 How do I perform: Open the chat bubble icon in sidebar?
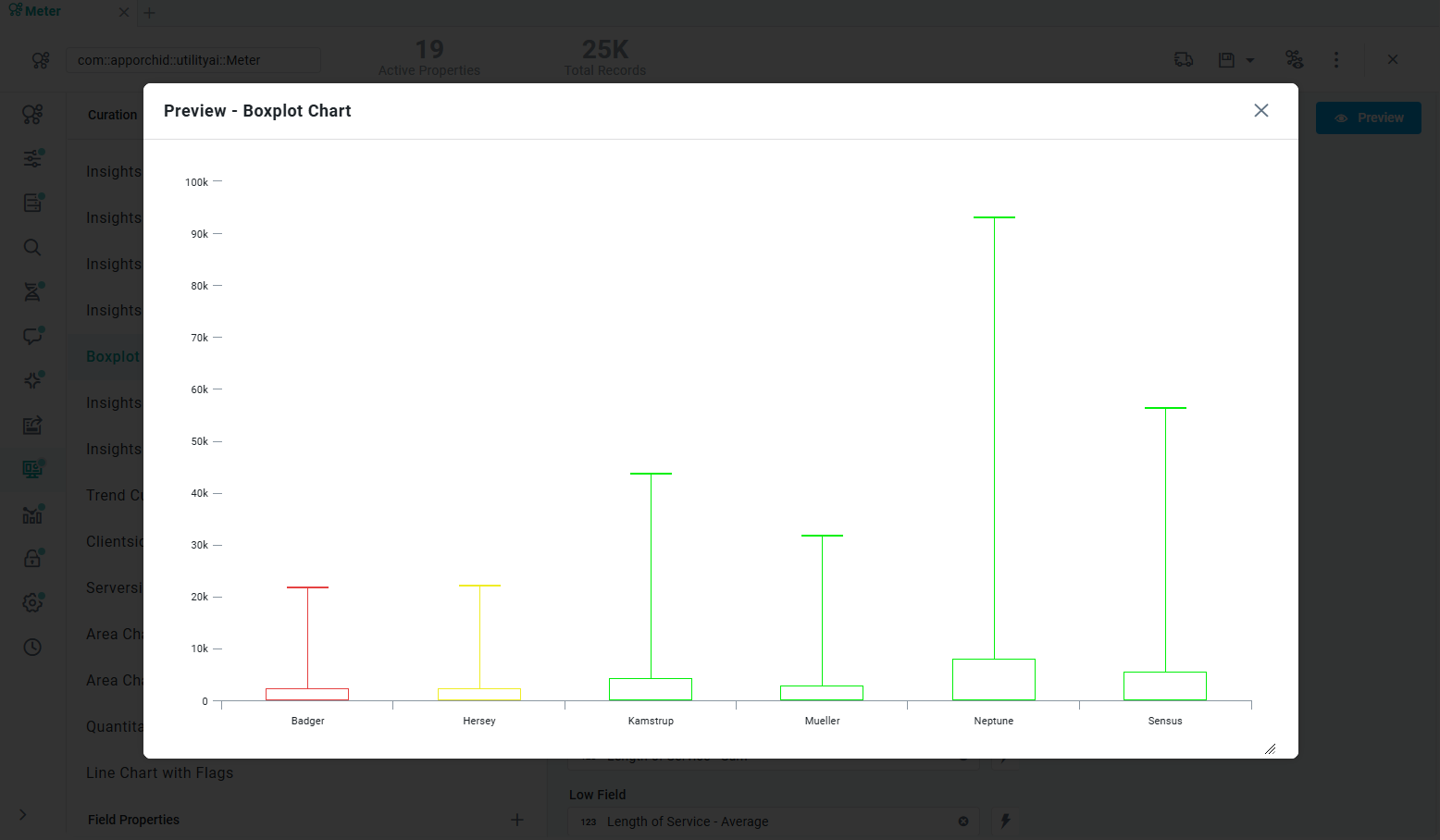[32, 337]
